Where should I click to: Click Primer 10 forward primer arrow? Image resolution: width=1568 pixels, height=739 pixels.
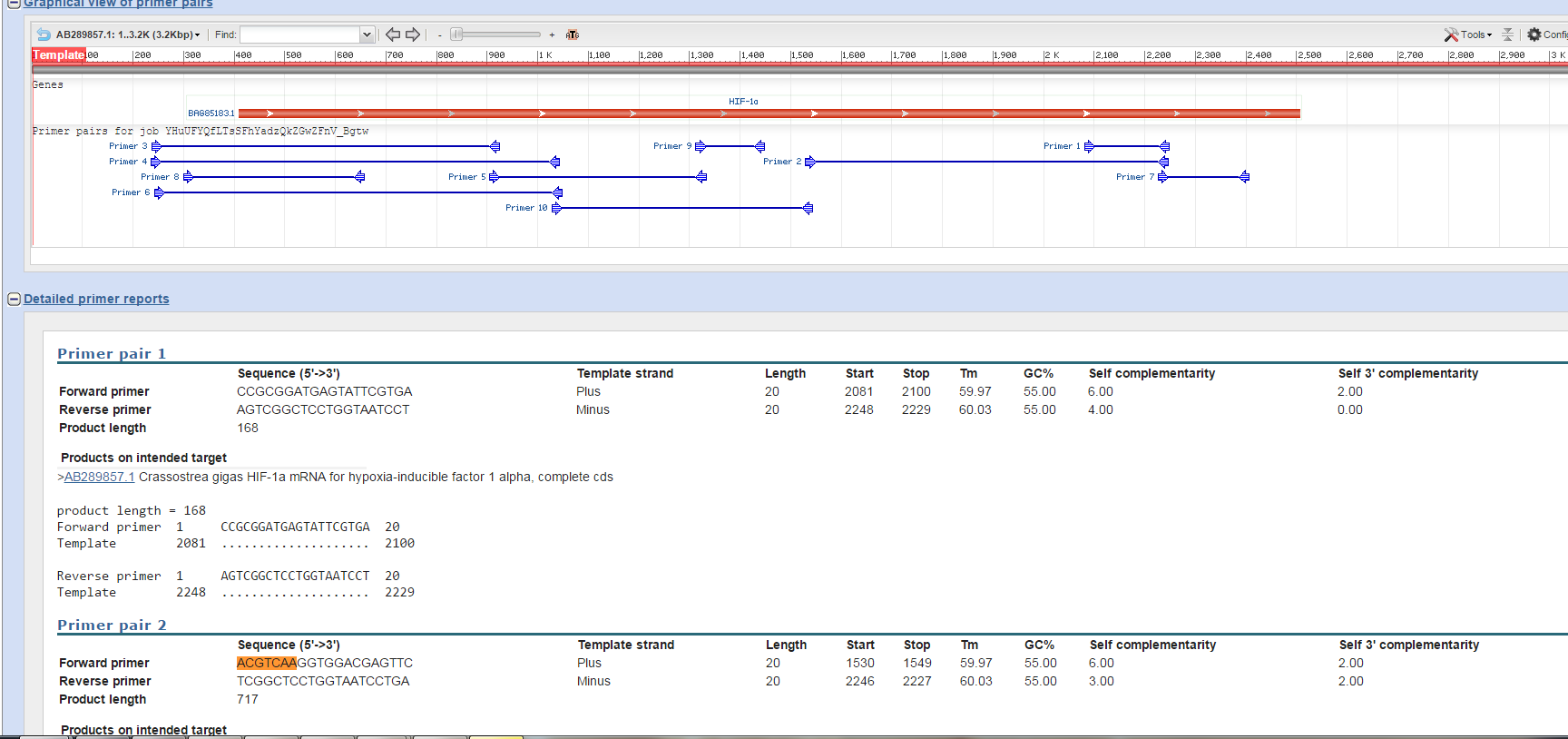click(556, 208)
